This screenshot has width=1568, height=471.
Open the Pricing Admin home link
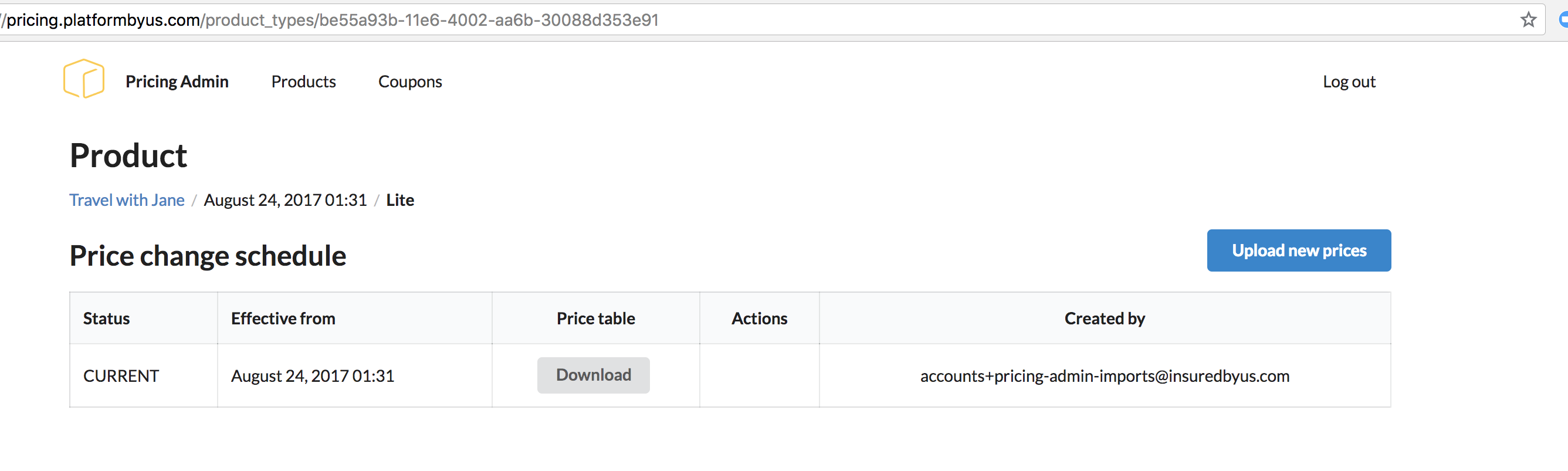[x=177, y=82]
